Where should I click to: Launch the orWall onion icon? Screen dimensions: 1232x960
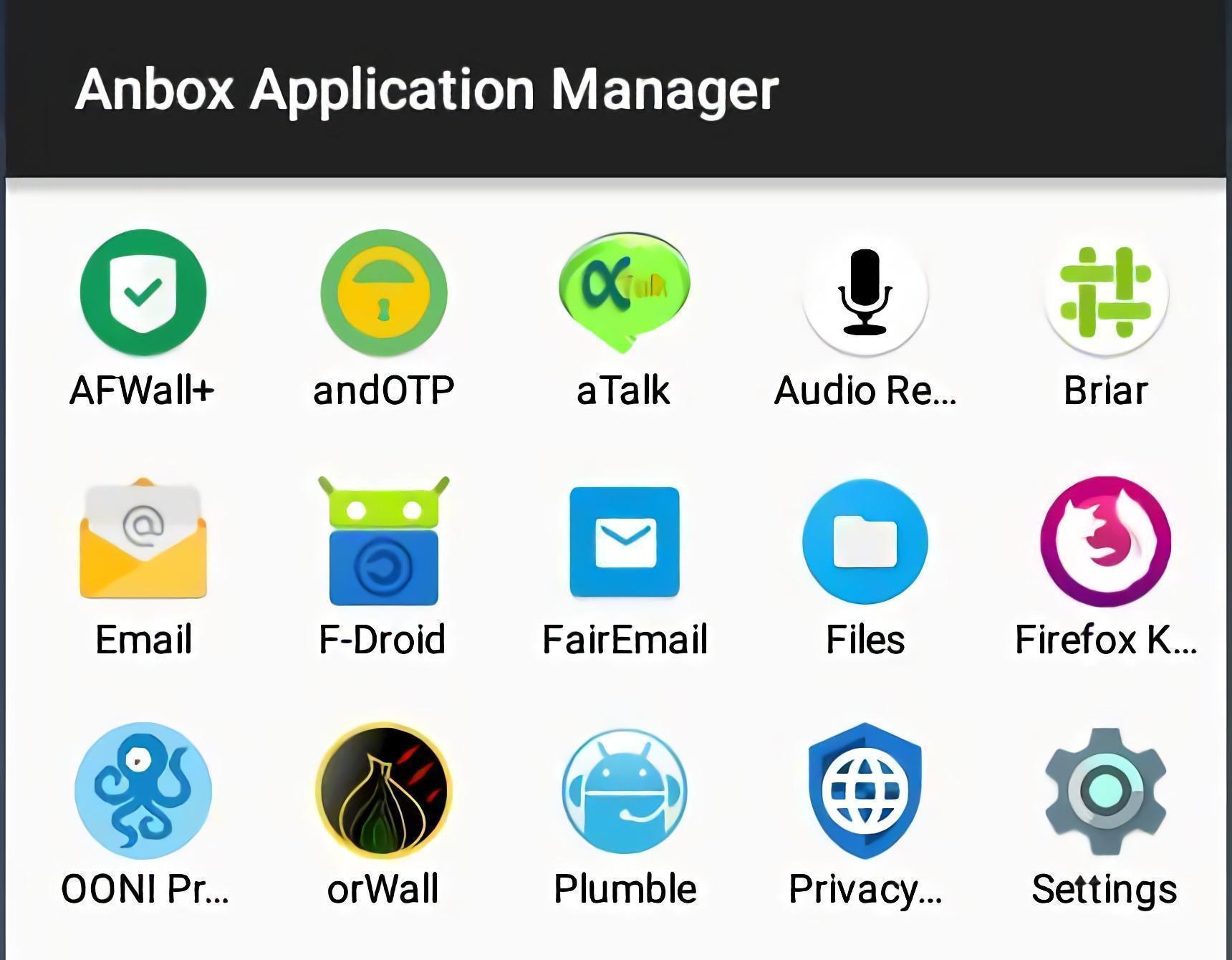(384, 790)
